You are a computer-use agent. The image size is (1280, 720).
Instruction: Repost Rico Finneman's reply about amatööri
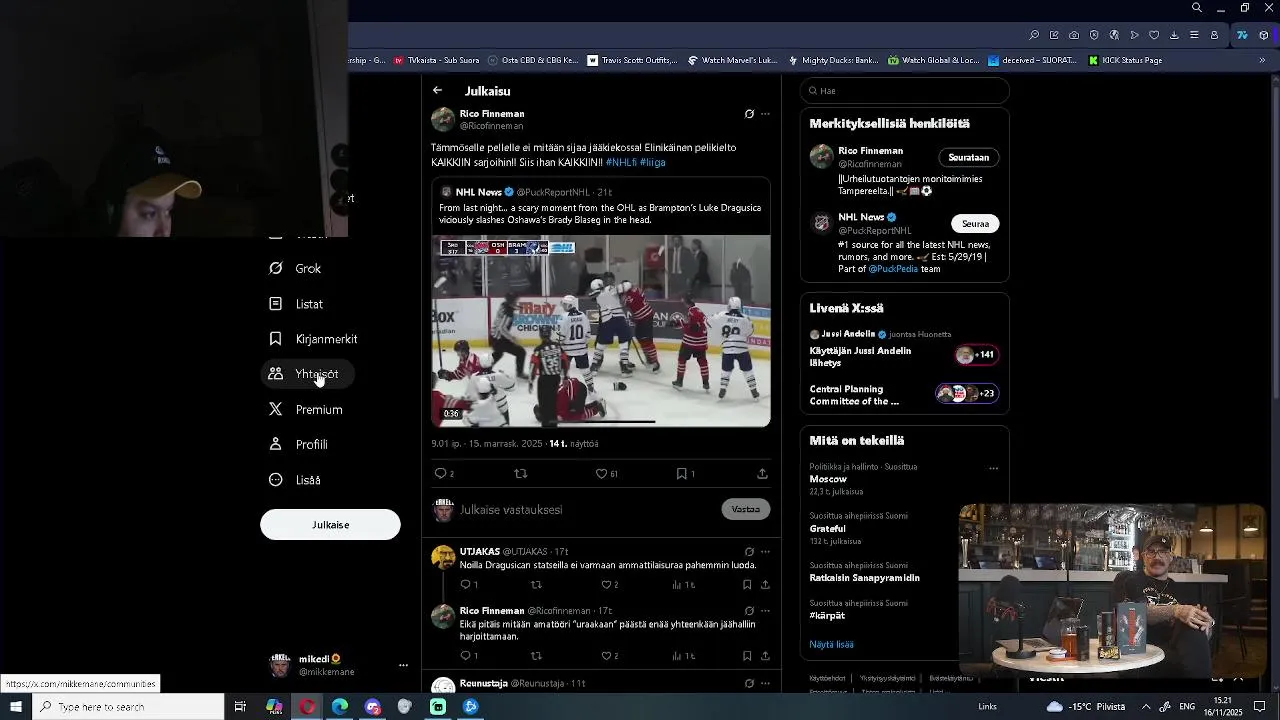536,656
